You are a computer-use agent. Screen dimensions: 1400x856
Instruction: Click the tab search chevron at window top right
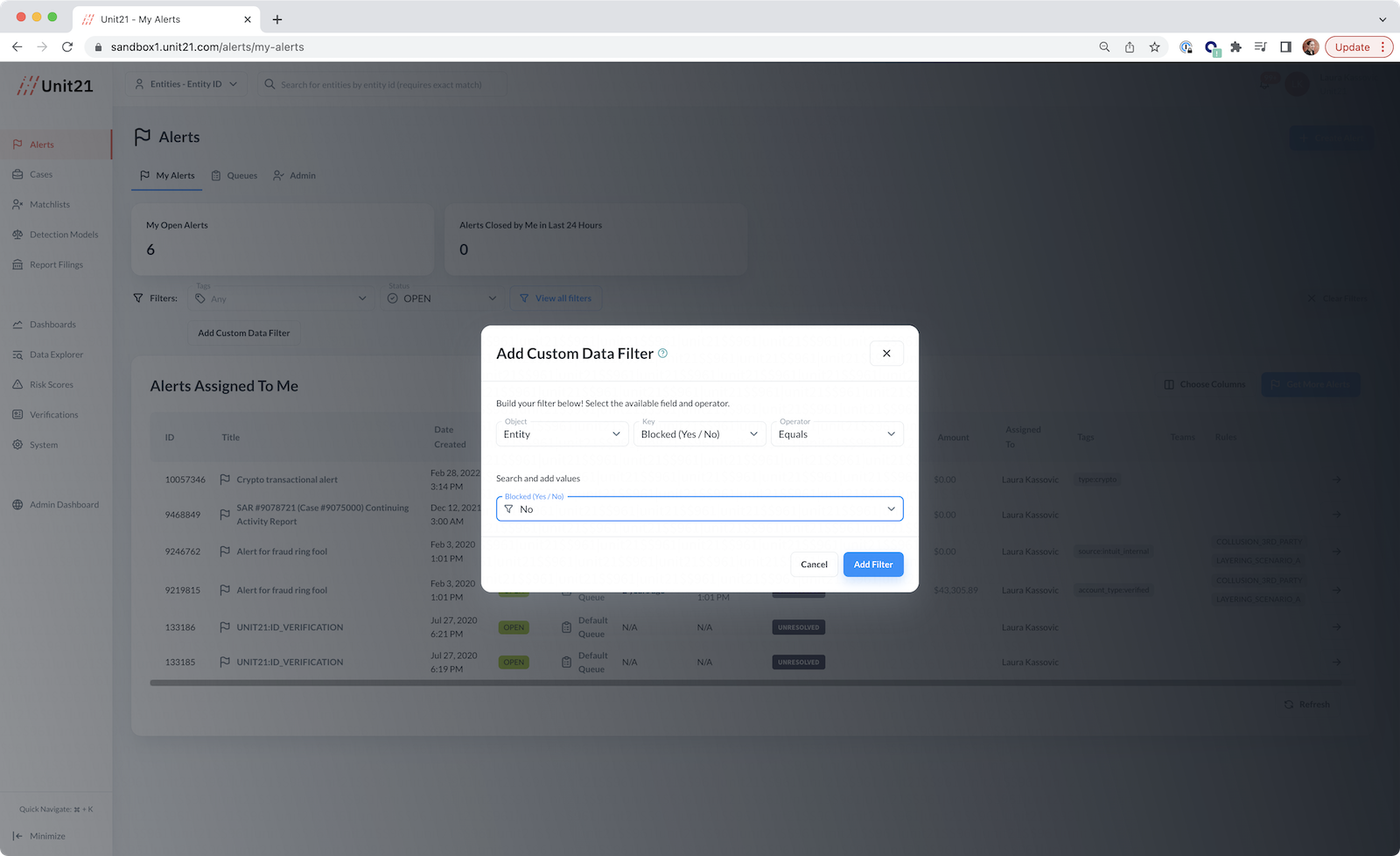[x=1382, y=19]
